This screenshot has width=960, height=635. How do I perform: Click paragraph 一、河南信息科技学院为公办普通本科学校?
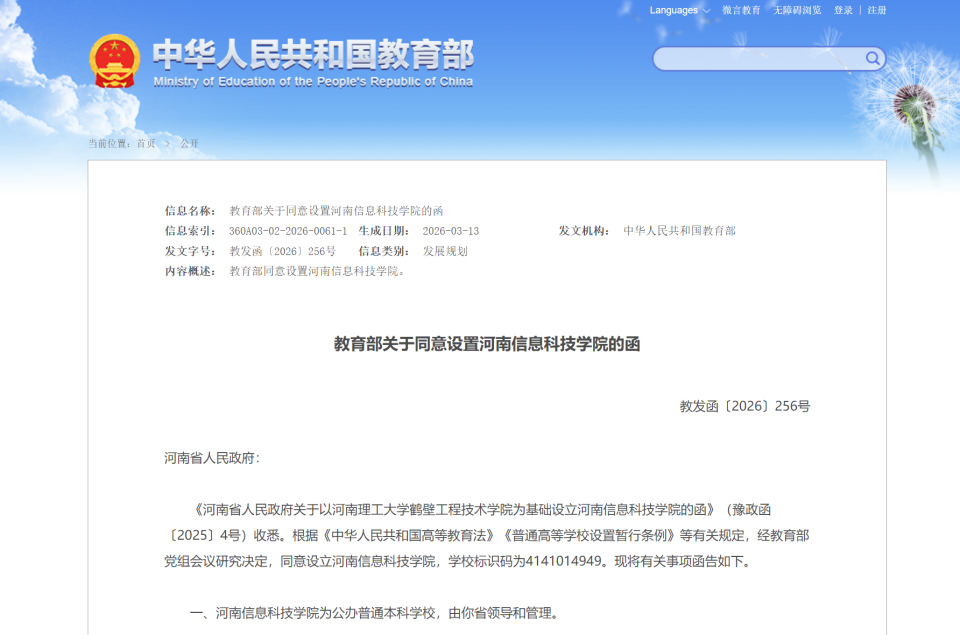click(374, 613)
